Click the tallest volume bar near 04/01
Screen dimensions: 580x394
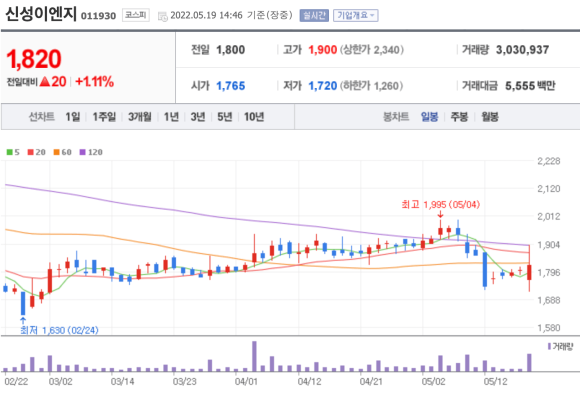click(x=254, y=356)
